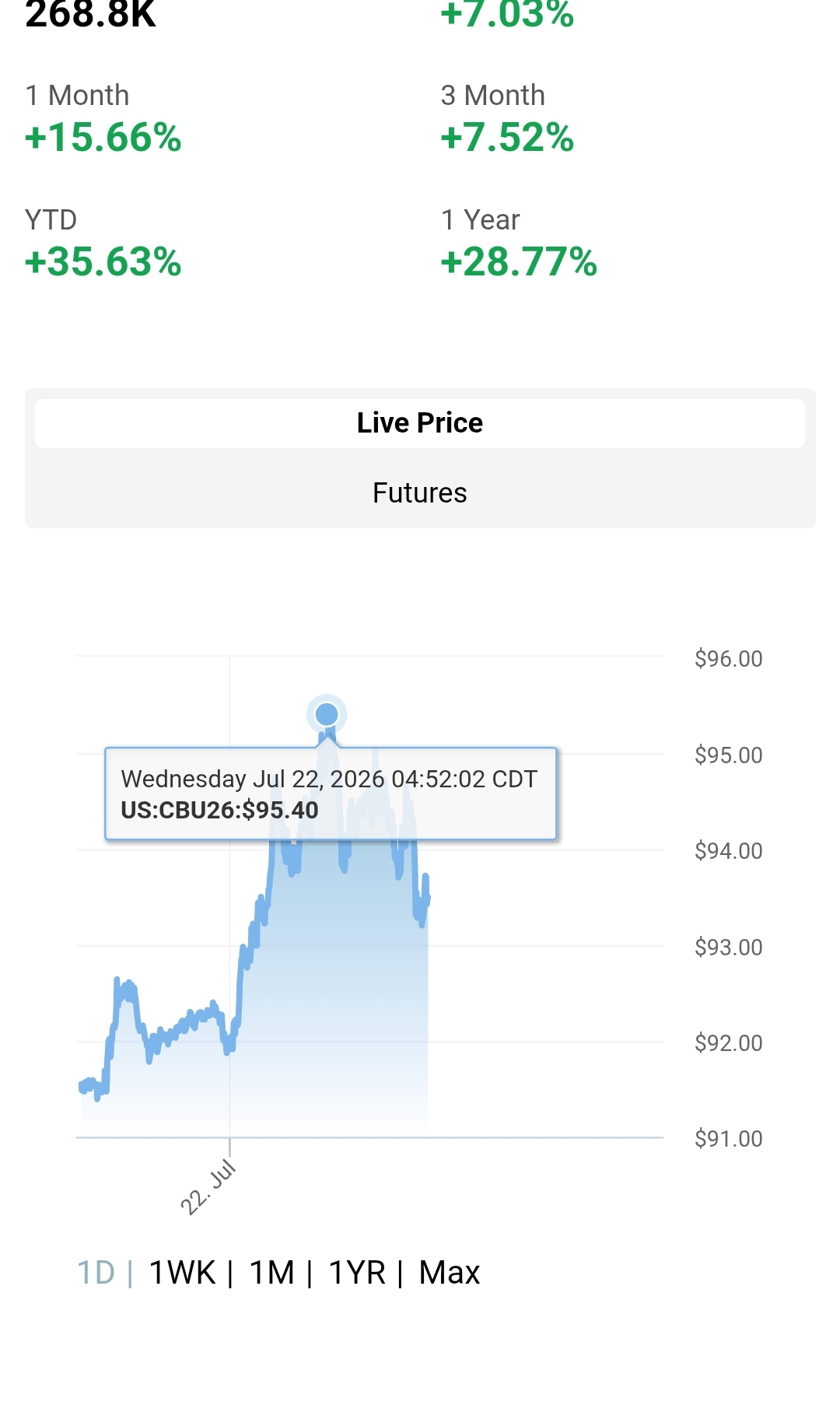Show the Max chart range
The image size is (840, 1426).
click(450, 1274)
